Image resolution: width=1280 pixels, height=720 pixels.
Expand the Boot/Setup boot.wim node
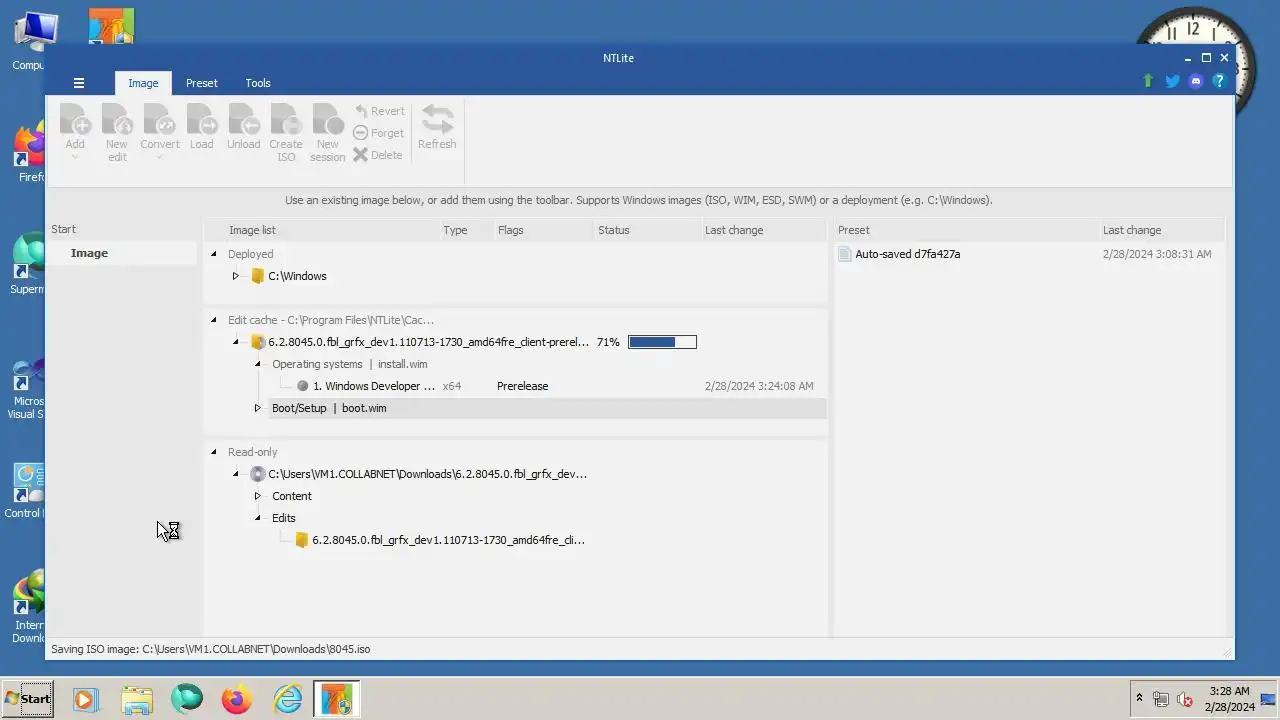(257, 408)
